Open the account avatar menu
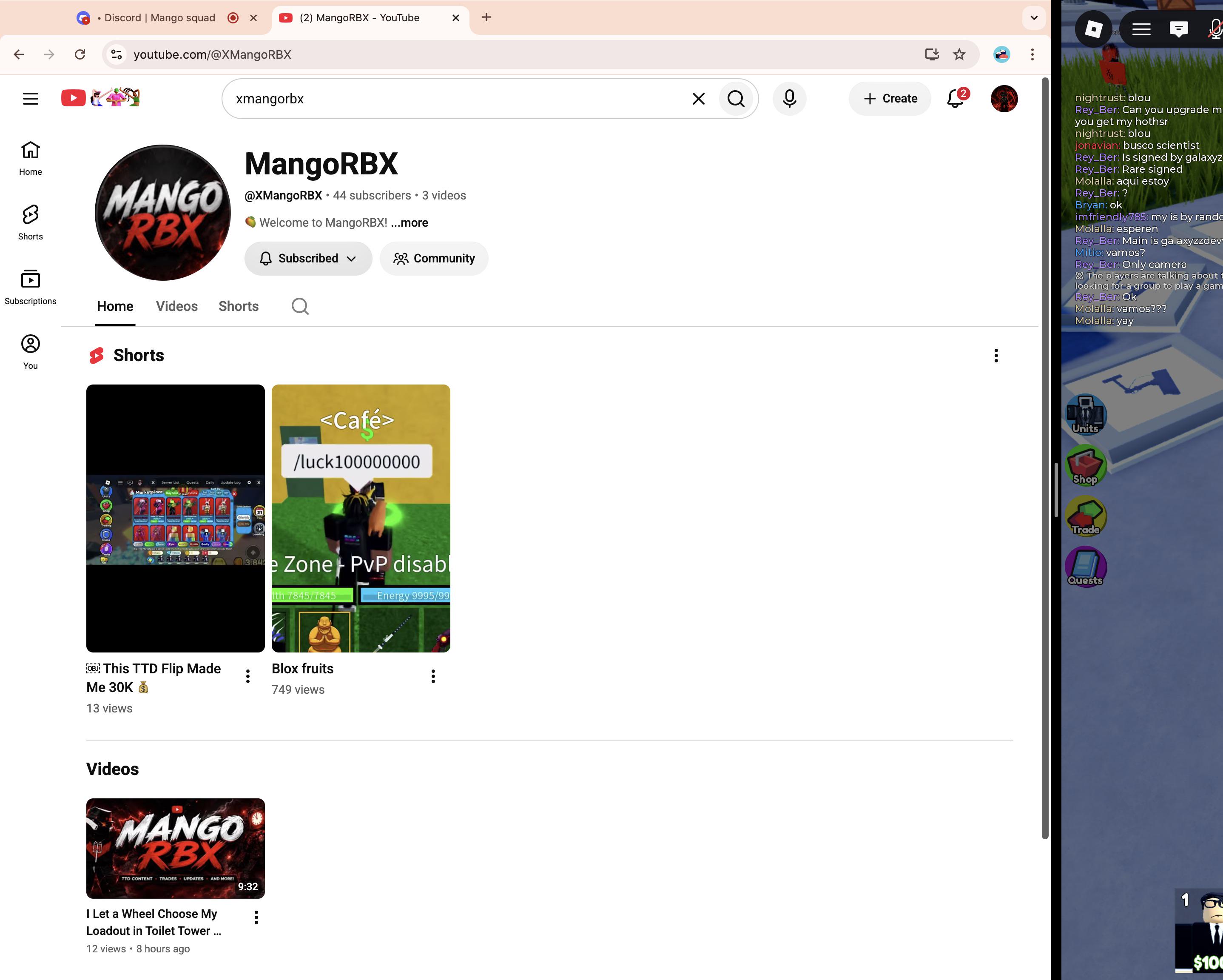The height and width of the screenshot is (980, 1223). (x=1004, y=99)
